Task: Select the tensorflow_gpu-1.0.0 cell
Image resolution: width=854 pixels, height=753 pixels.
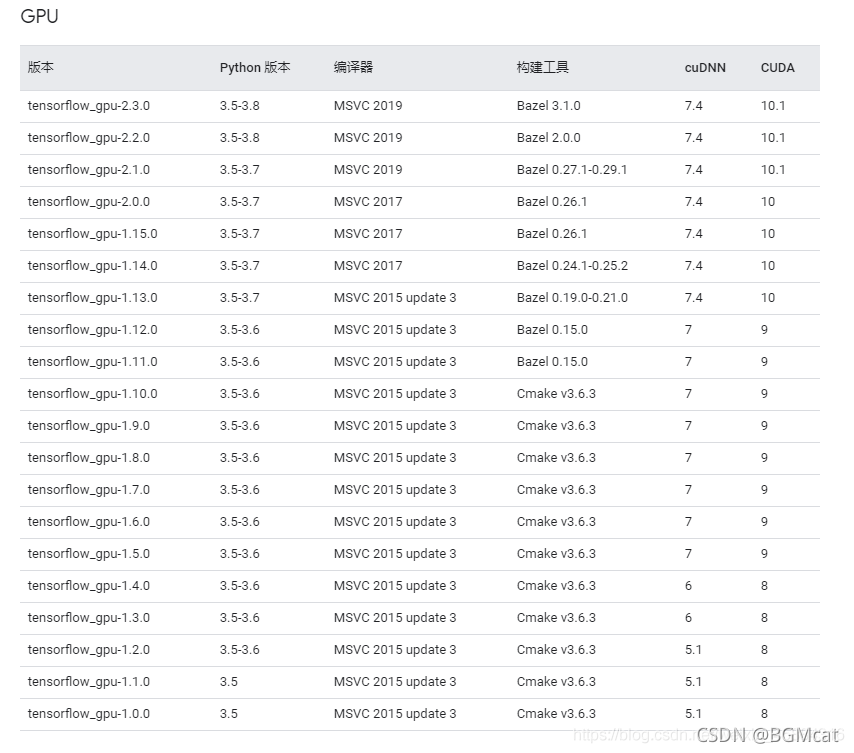Action: (x=89, y=714)
